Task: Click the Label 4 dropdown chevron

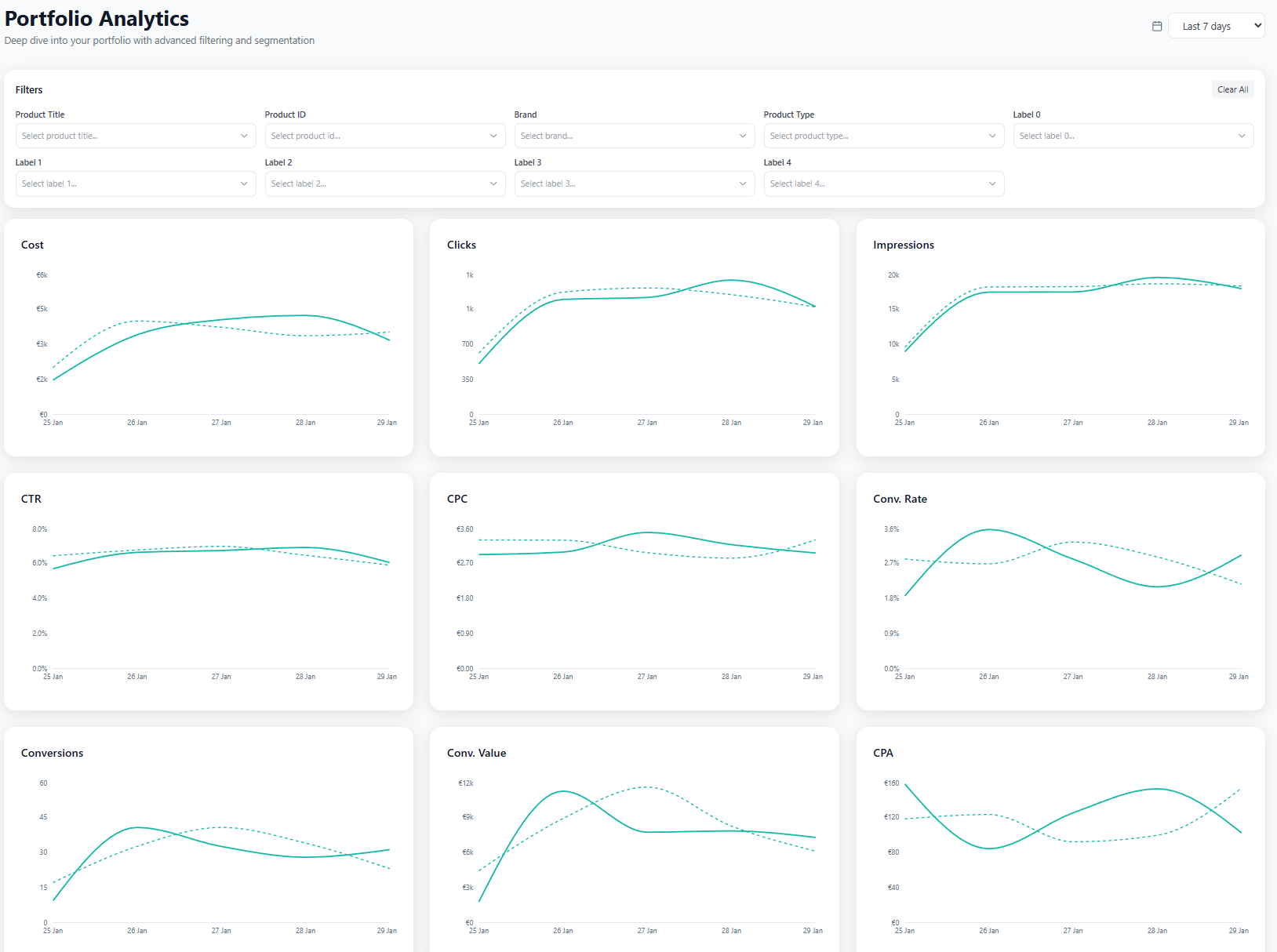Action: pyautogui.click(x=992, y=183)
